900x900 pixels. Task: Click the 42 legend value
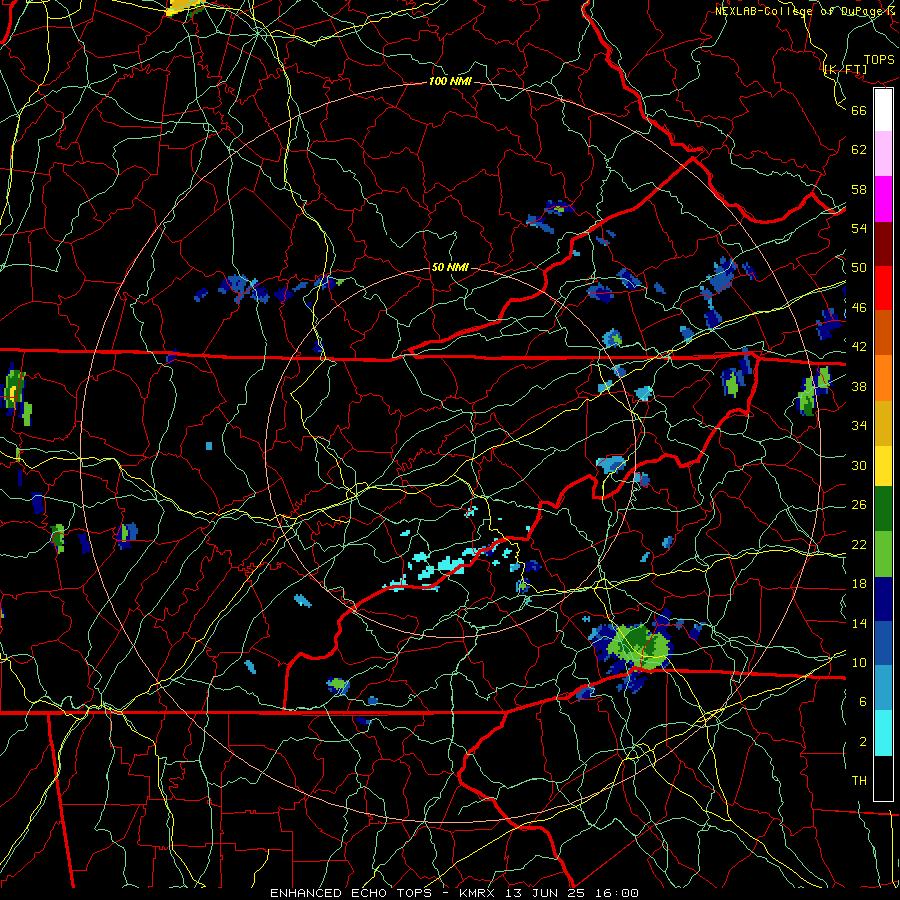coord(859,347)
